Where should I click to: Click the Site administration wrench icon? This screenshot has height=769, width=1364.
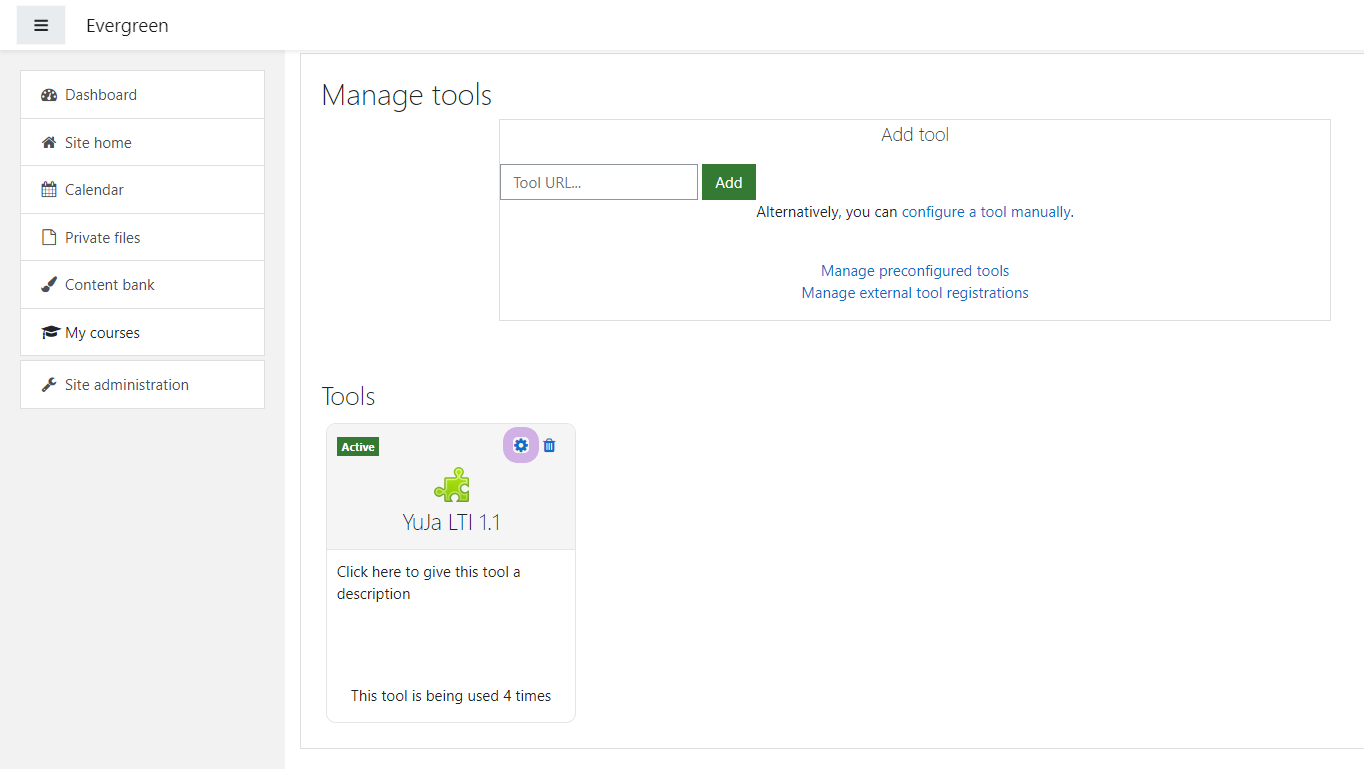click(49, 384)
